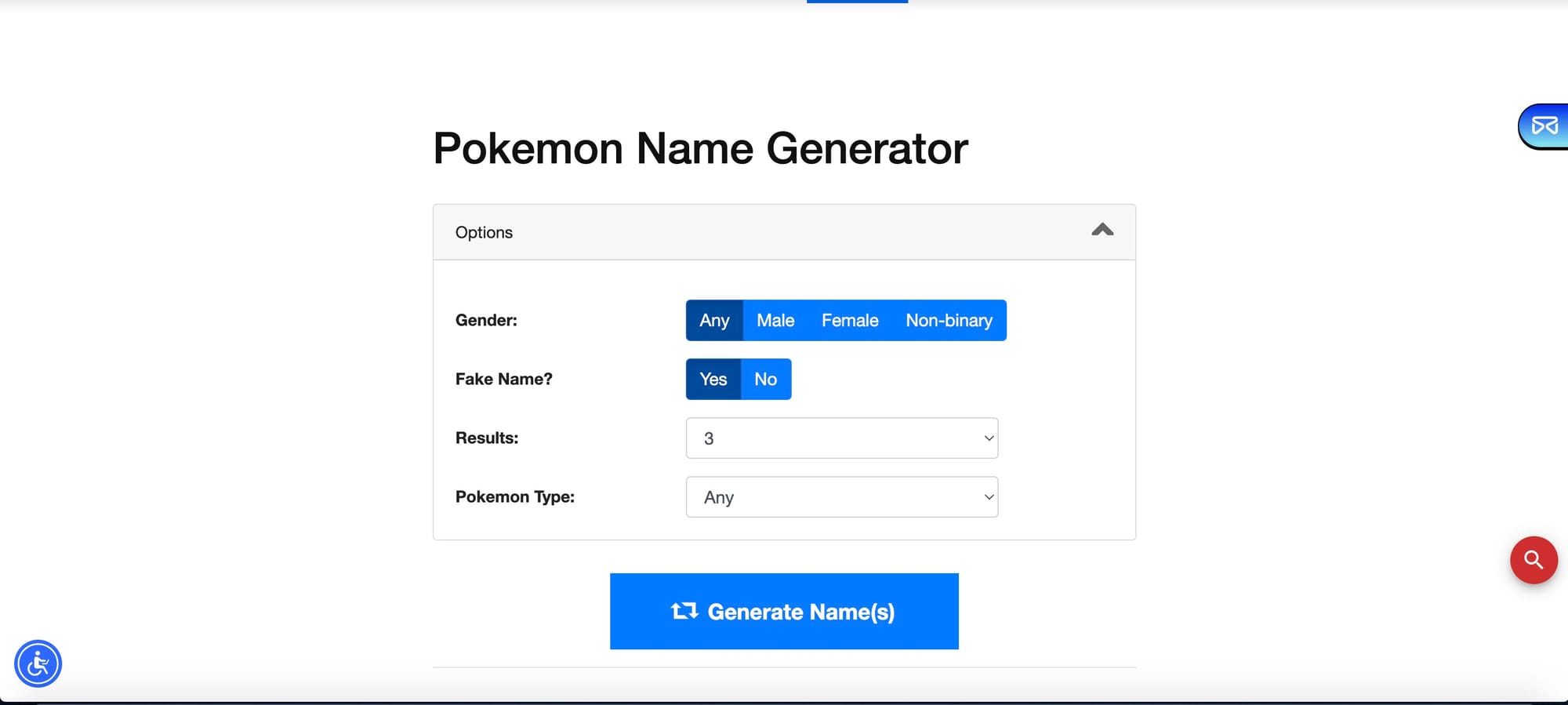Screen dimensions: 1568x705
Task: Click the Results: label
Action: (x=487, y=438)
